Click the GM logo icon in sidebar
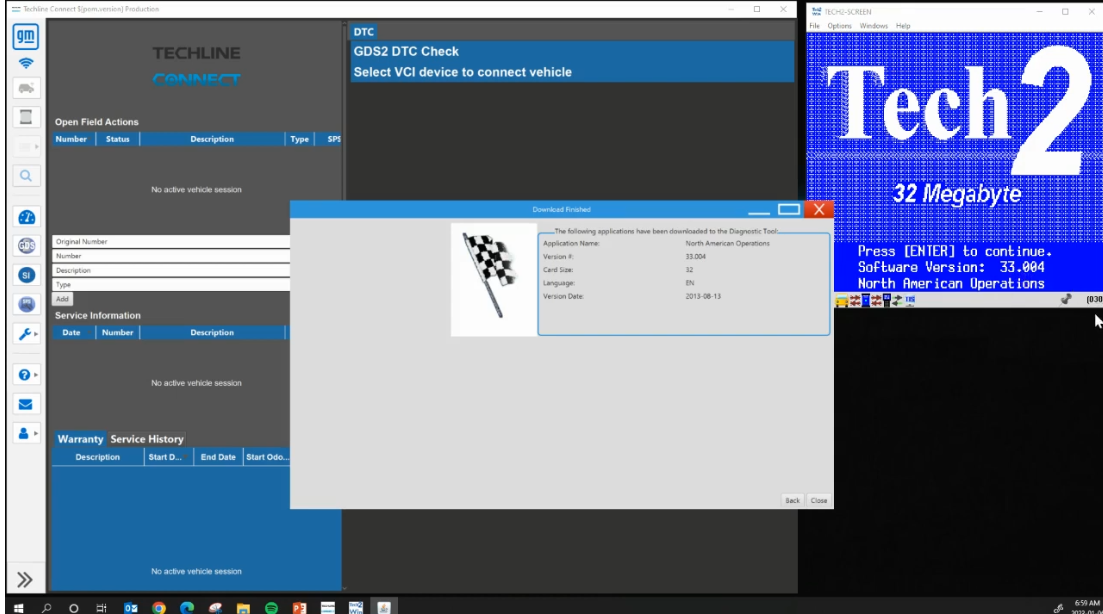The image size is (1103, 614). pyautogui.click(x=26, y=36)
